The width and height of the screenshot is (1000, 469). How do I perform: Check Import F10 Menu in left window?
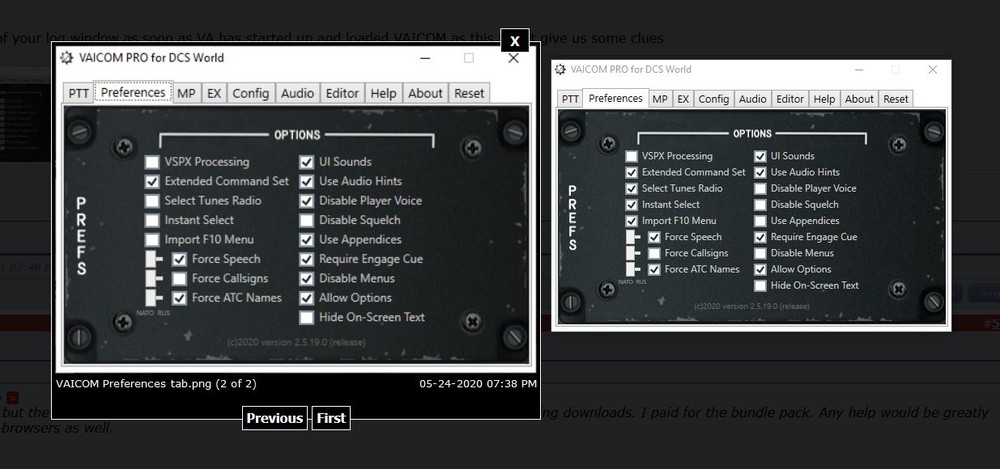click(x=152, y=240)
